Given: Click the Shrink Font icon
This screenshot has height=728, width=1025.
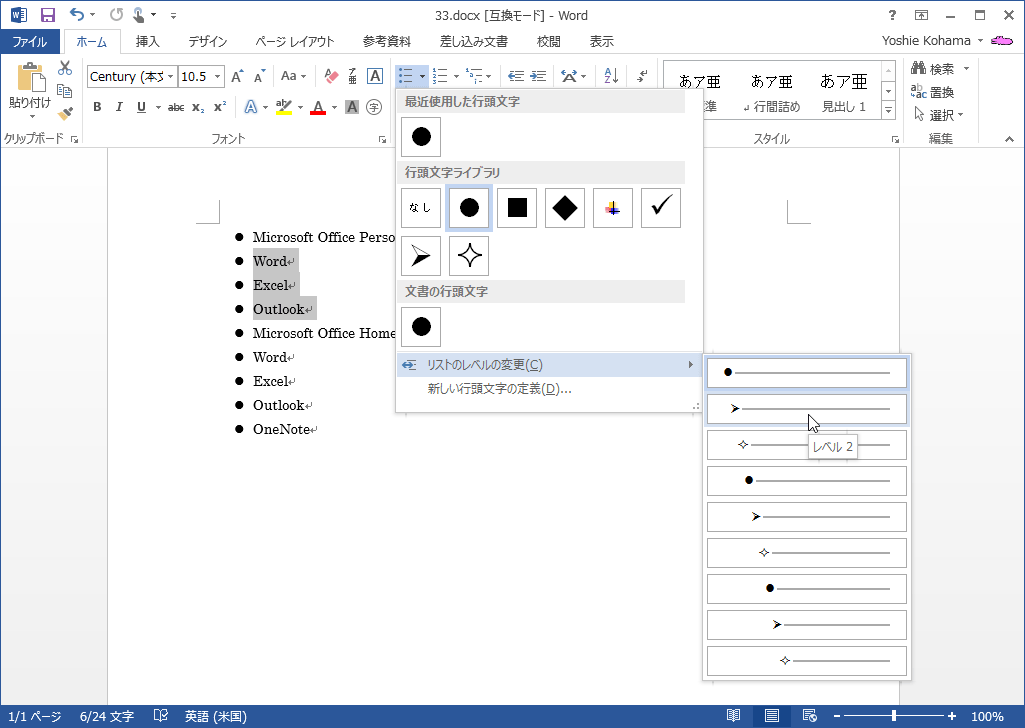Looking at the screenshot, I should coord(260,76).
